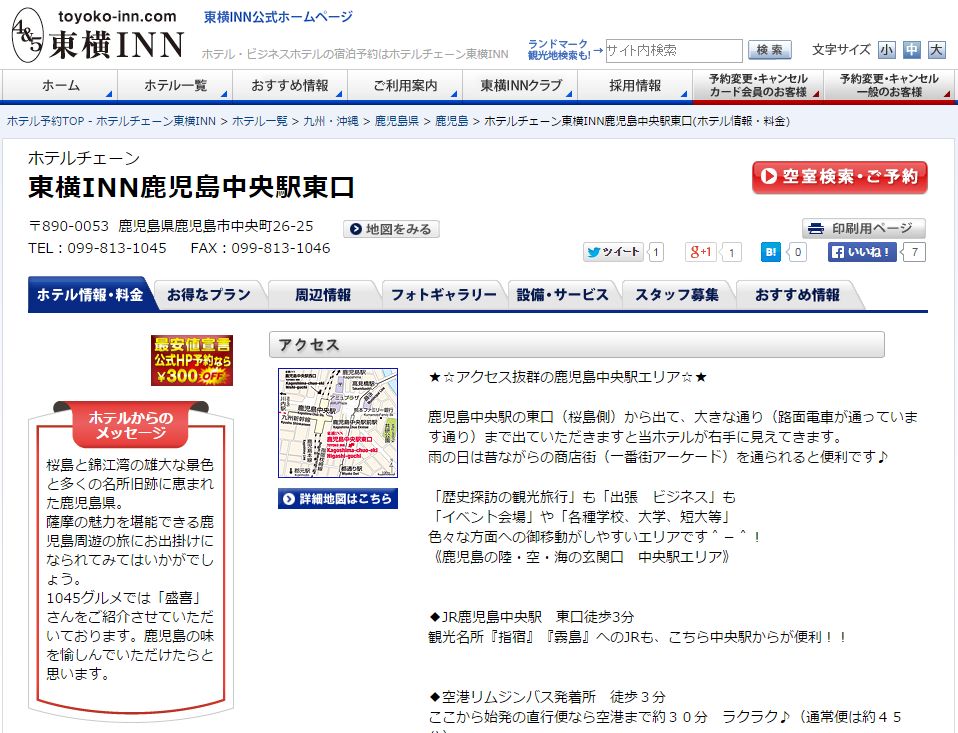Image resolution: width=958 pixels, height=733 pixels.
Task: Select the ホテル情報・料金 tab
Action: (90, 294)
